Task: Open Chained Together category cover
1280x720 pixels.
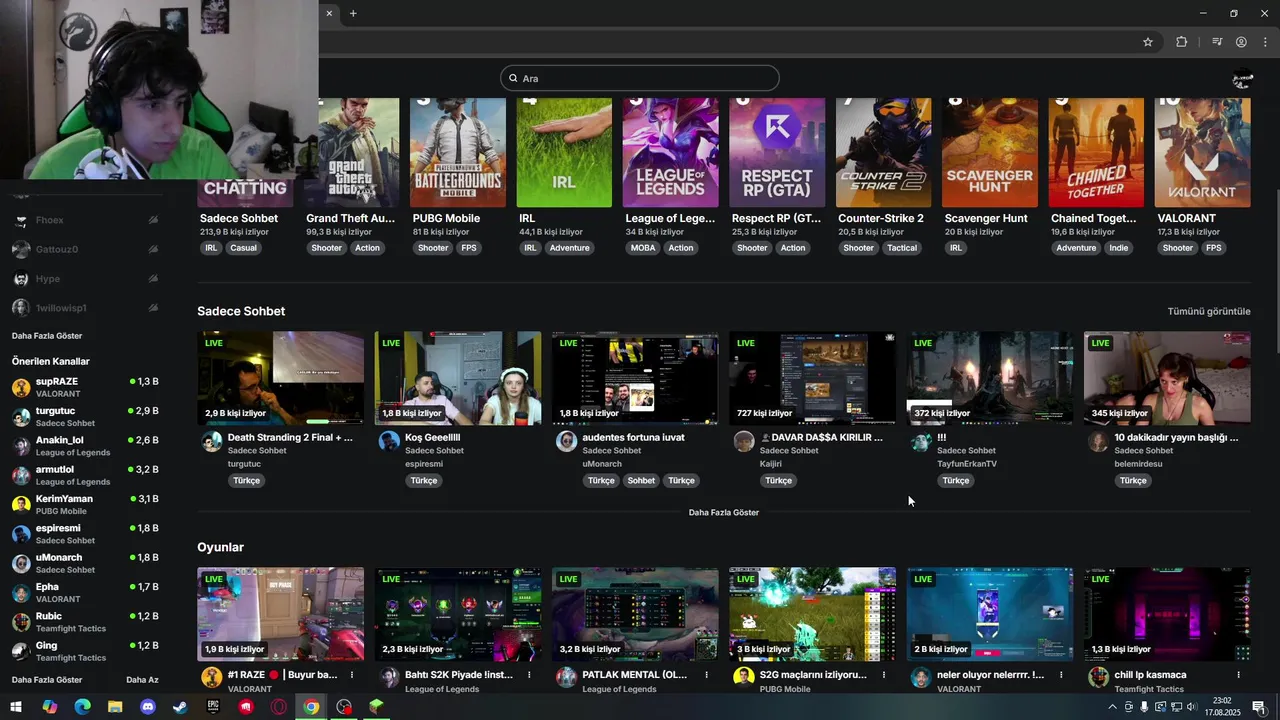Action: pos(1096,153)
